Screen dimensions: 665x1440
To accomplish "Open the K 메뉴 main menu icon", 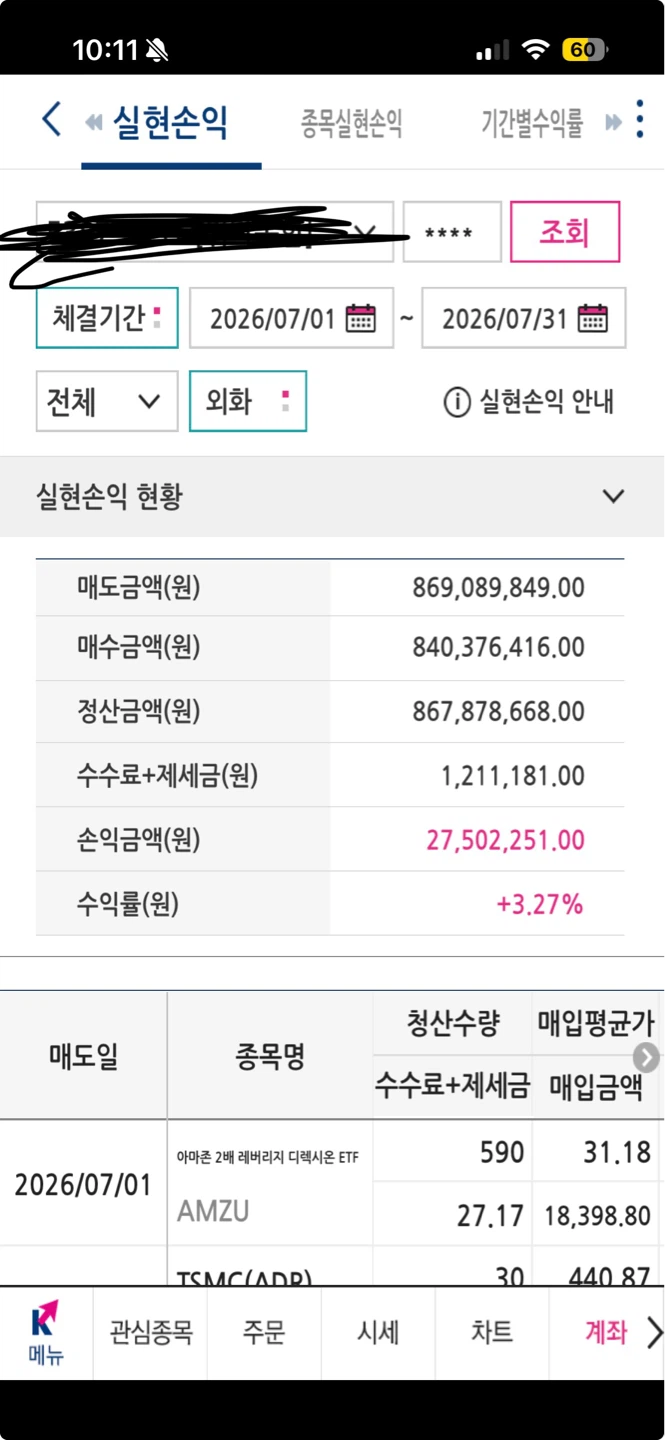I will pos(46,1333).
